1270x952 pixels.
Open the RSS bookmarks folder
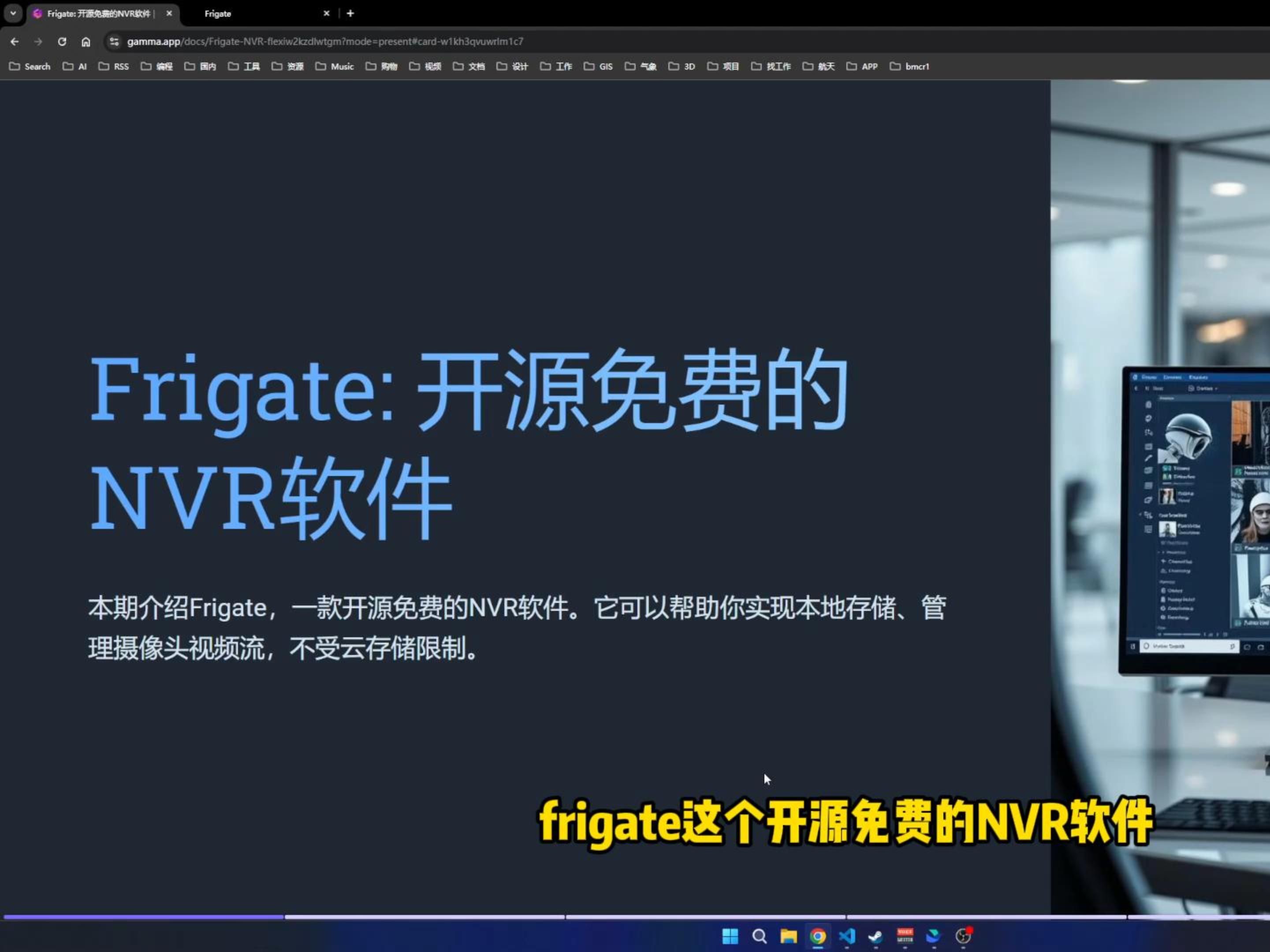tap(114, 67)
